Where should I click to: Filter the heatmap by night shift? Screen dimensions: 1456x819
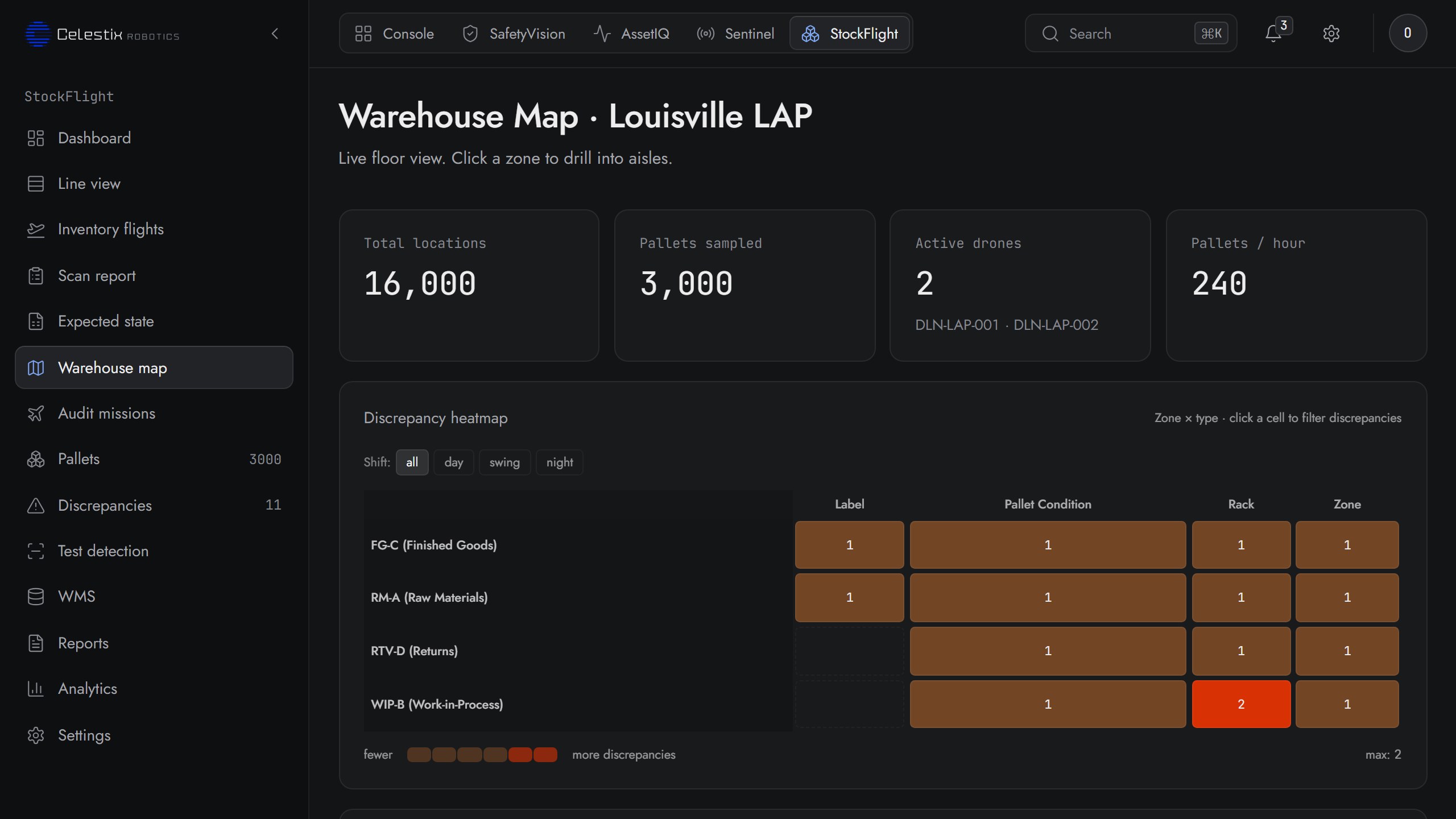click(x=560, y=462)
